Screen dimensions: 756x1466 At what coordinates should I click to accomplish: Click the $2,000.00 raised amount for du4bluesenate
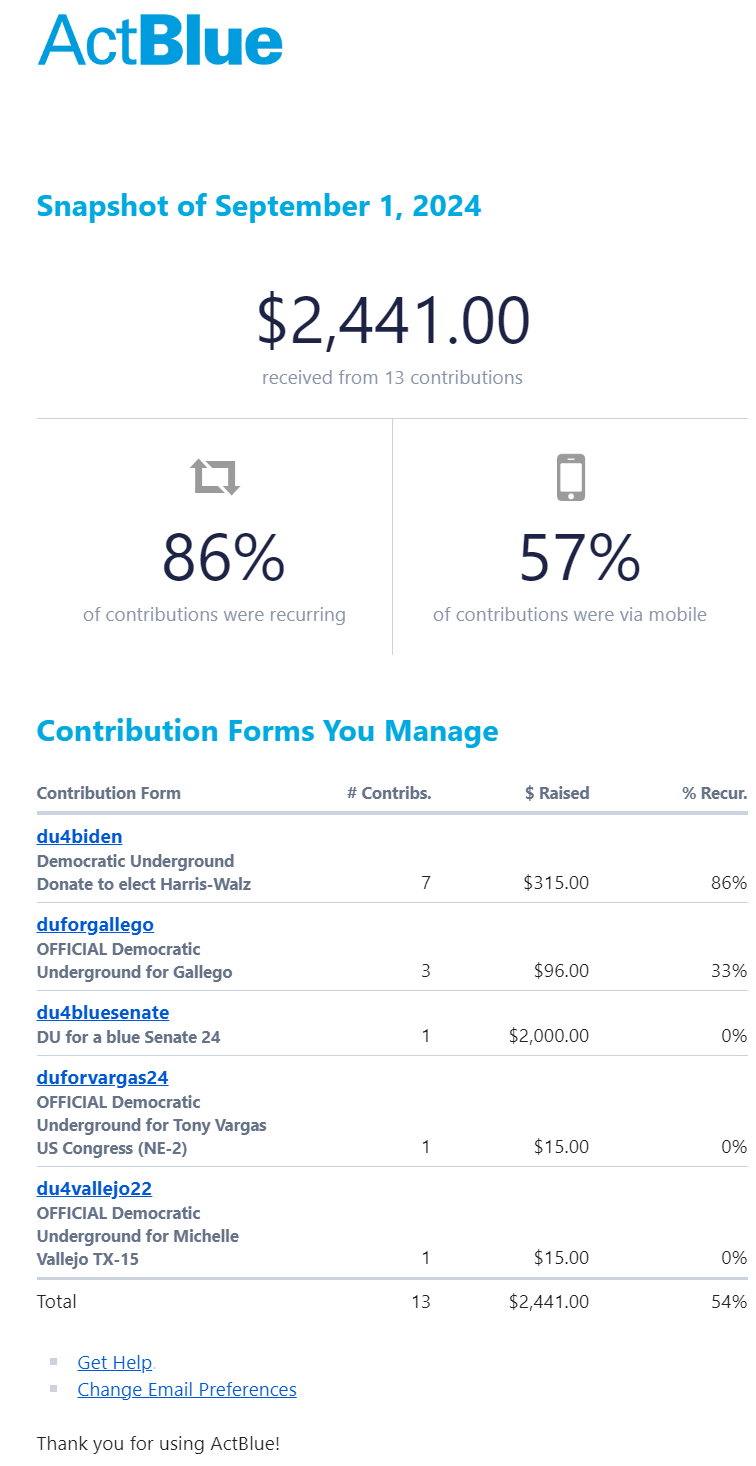click(x=549, y=1036)
